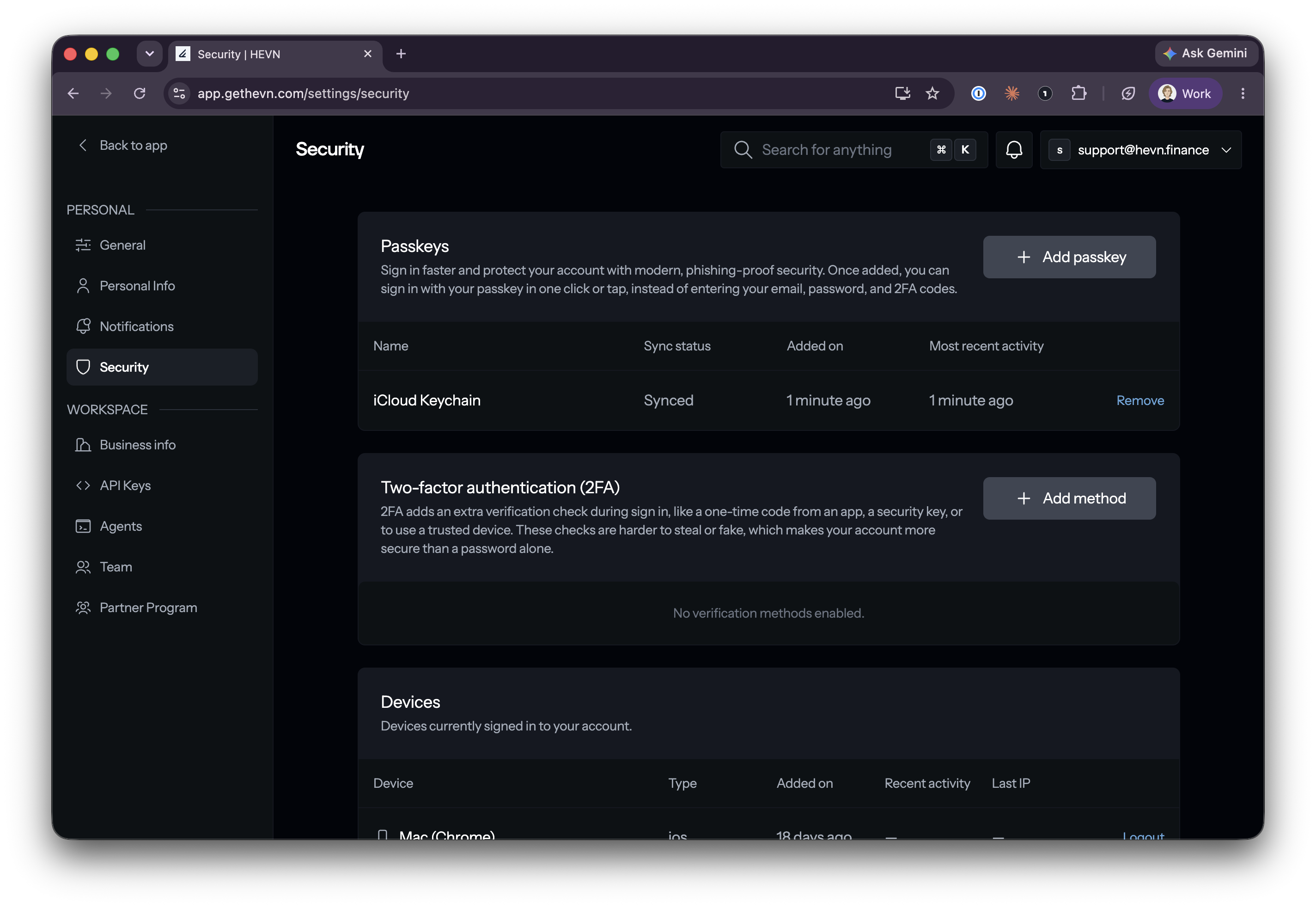Click the Synced status cell

click(669, 400)
